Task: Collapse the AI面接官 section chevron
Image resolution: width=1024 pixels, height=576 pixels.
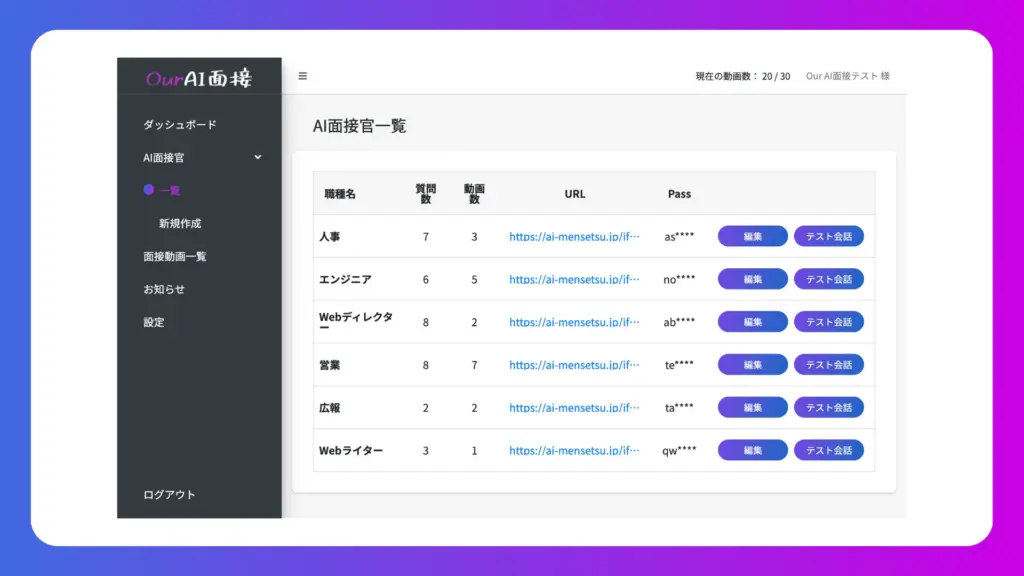Action: (258, 157)
